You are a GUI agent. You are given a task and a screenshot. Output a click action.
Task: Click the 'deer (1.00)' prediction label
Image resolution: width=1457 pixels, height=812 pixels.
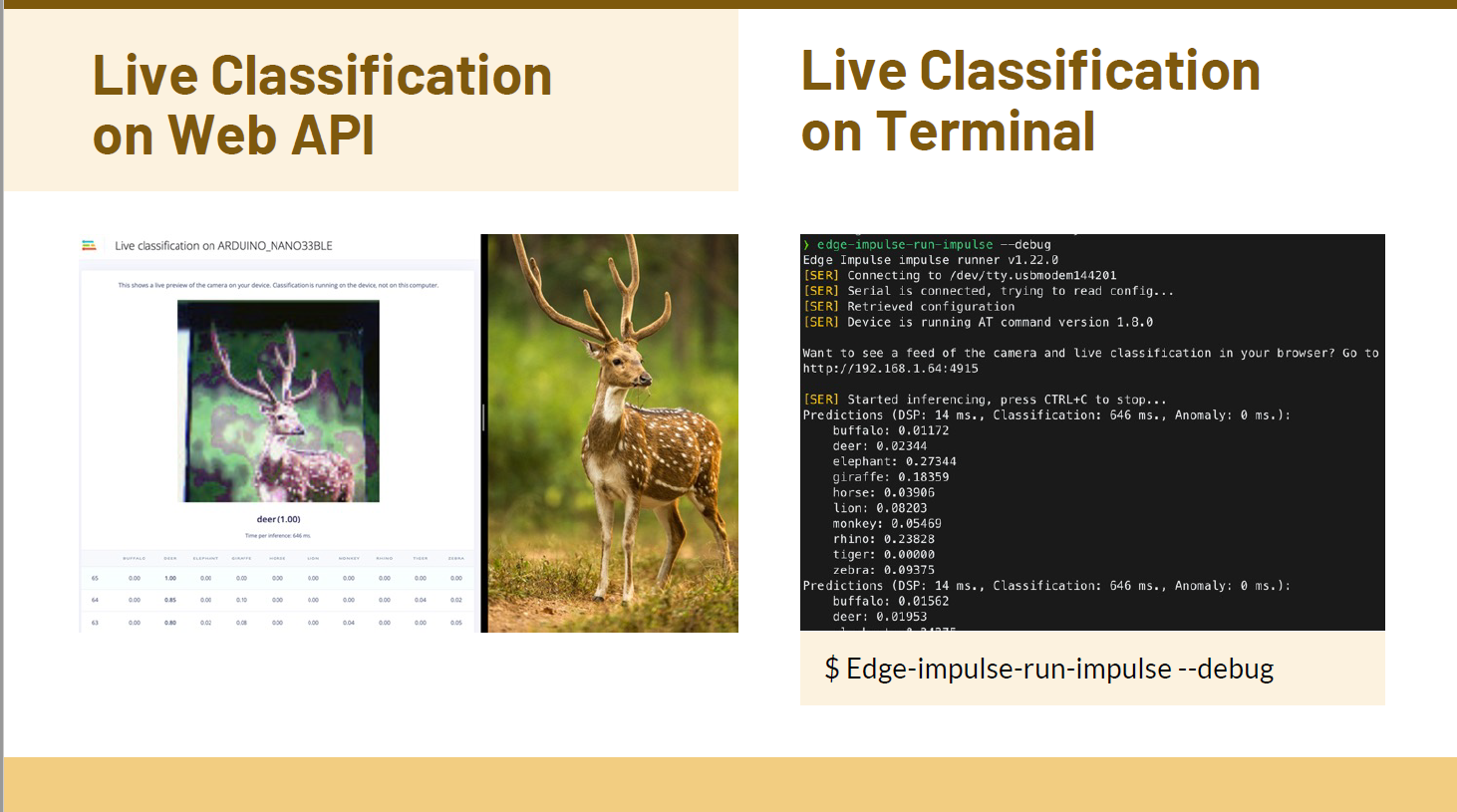[x=278, y=519]
